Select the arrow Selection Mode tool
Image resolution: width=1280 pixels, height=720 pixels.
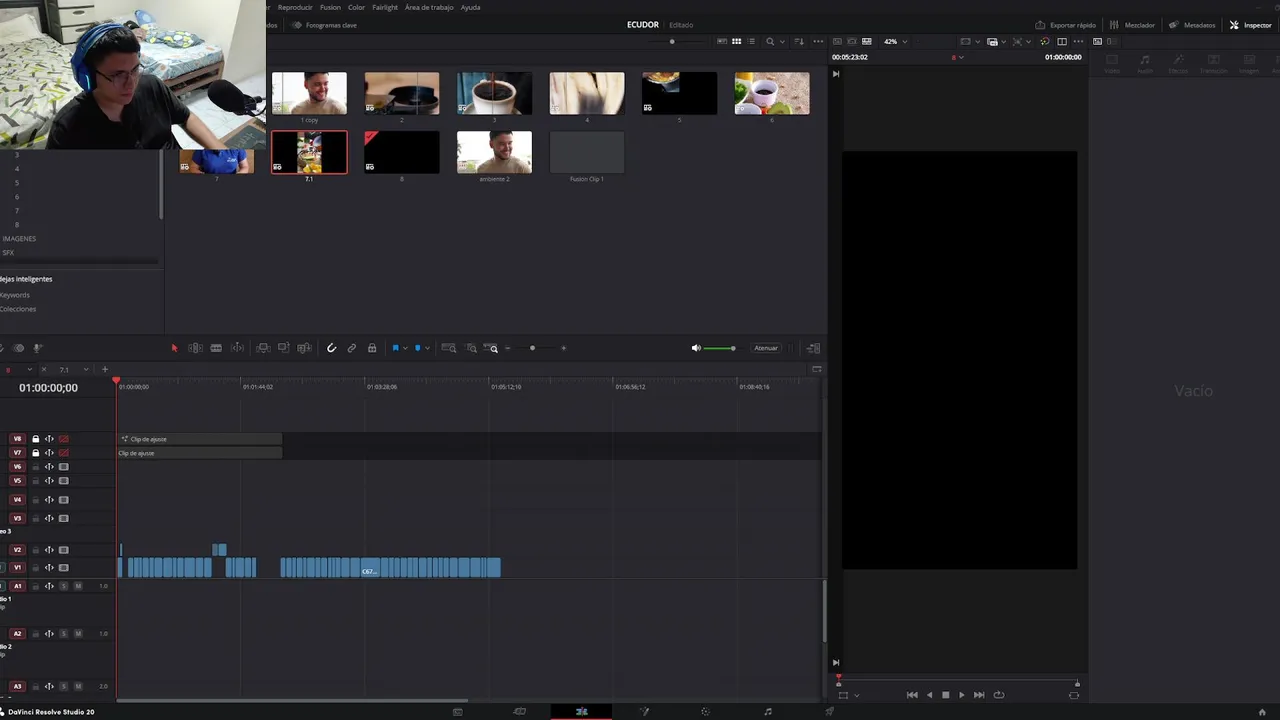pyautogui.click(x=174, y=348)
